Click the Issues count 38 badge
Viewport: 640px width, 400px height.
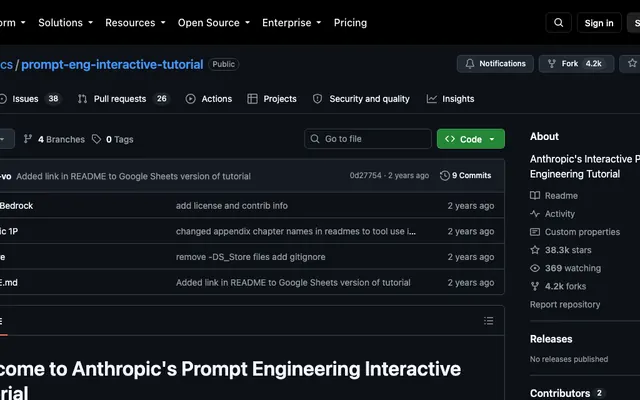pyautogui.click(x=53, y=99)
